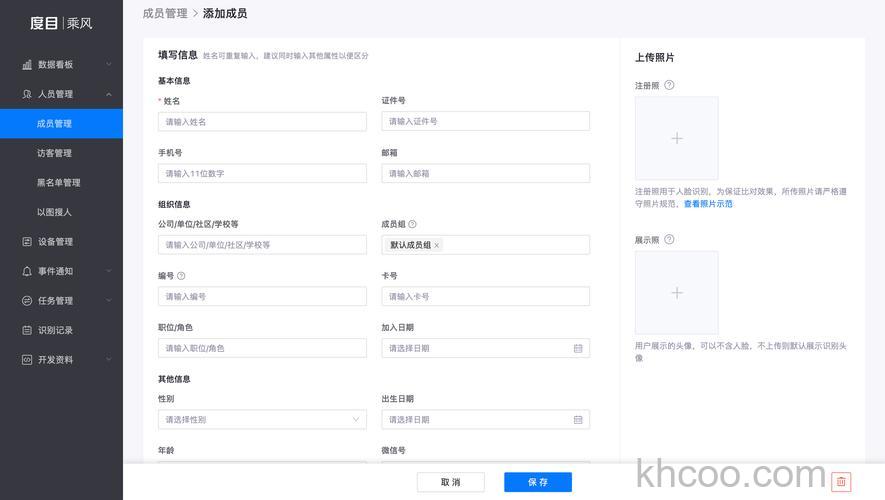Collapse the 人员管理 menu chevron
The width and height of the screenshot is (885, 500).
(109, 94)
